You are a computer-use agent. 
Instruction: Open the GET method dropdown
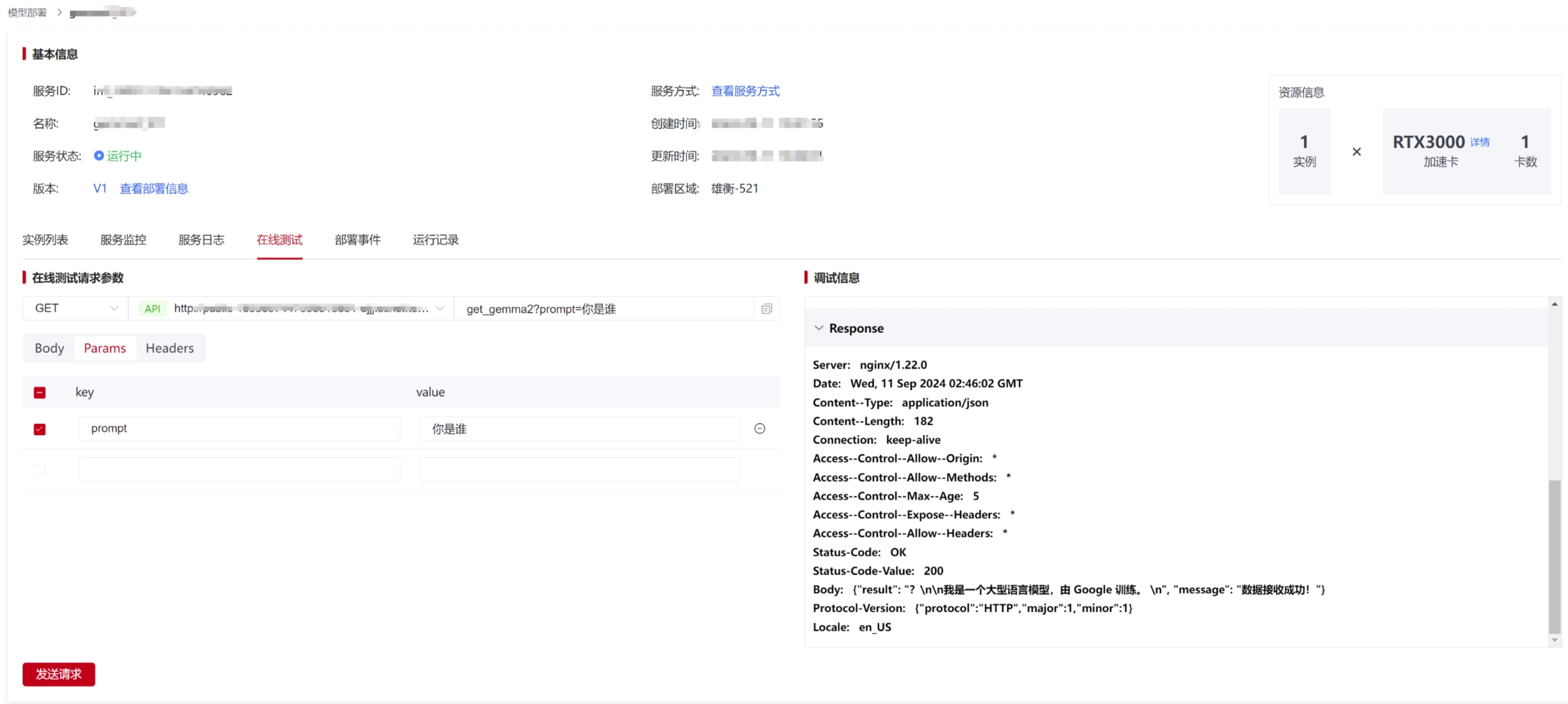[x=74, y=309]
